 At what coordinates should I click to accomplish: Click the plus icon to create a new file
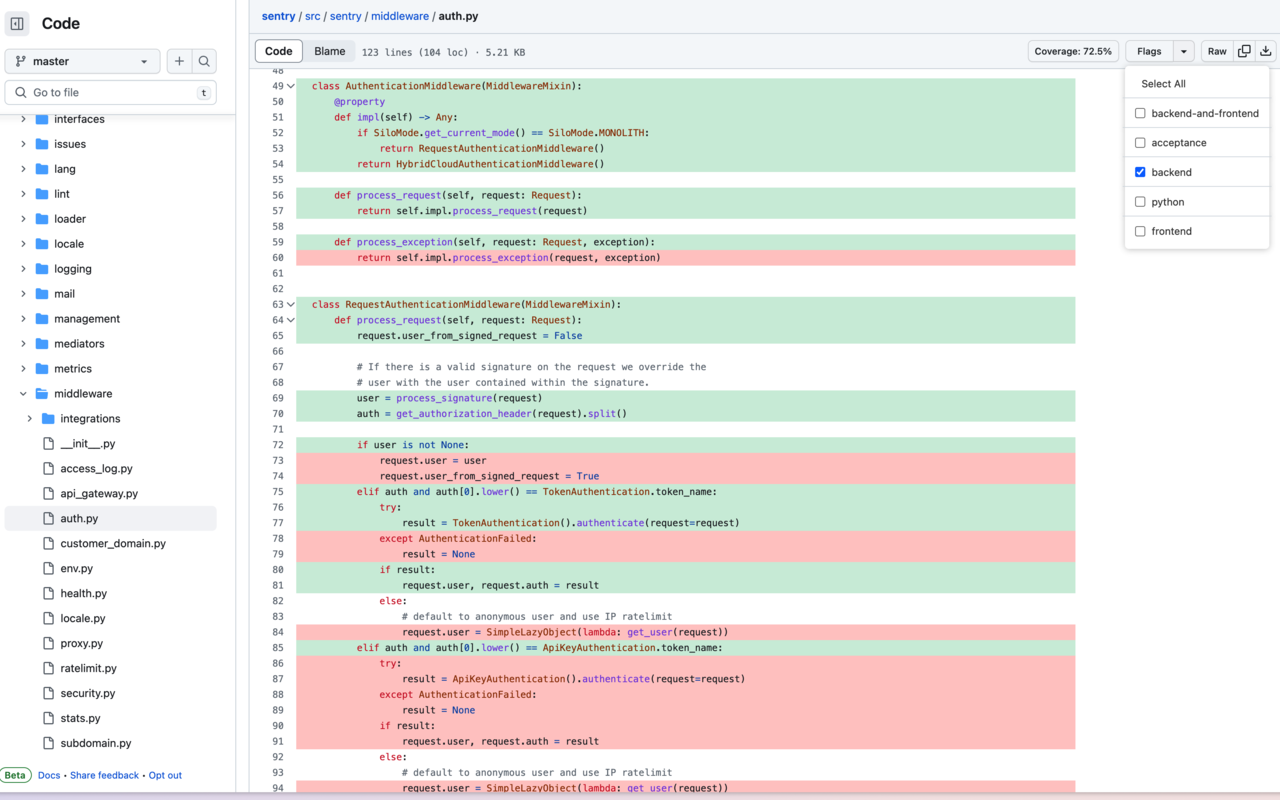coord(179,61)
